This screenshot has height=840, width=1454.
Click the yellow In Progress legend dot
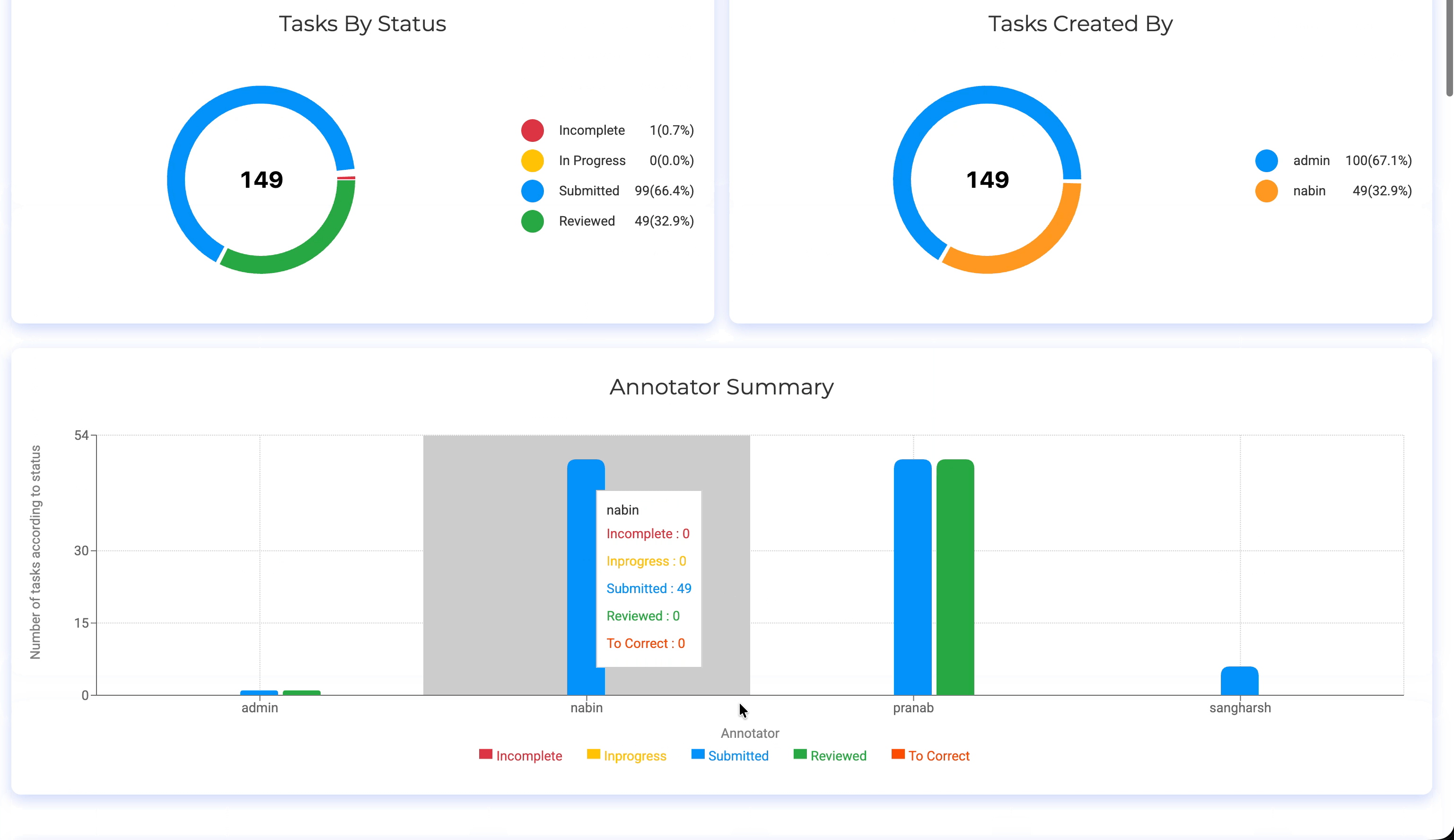(x=532, y=160)
